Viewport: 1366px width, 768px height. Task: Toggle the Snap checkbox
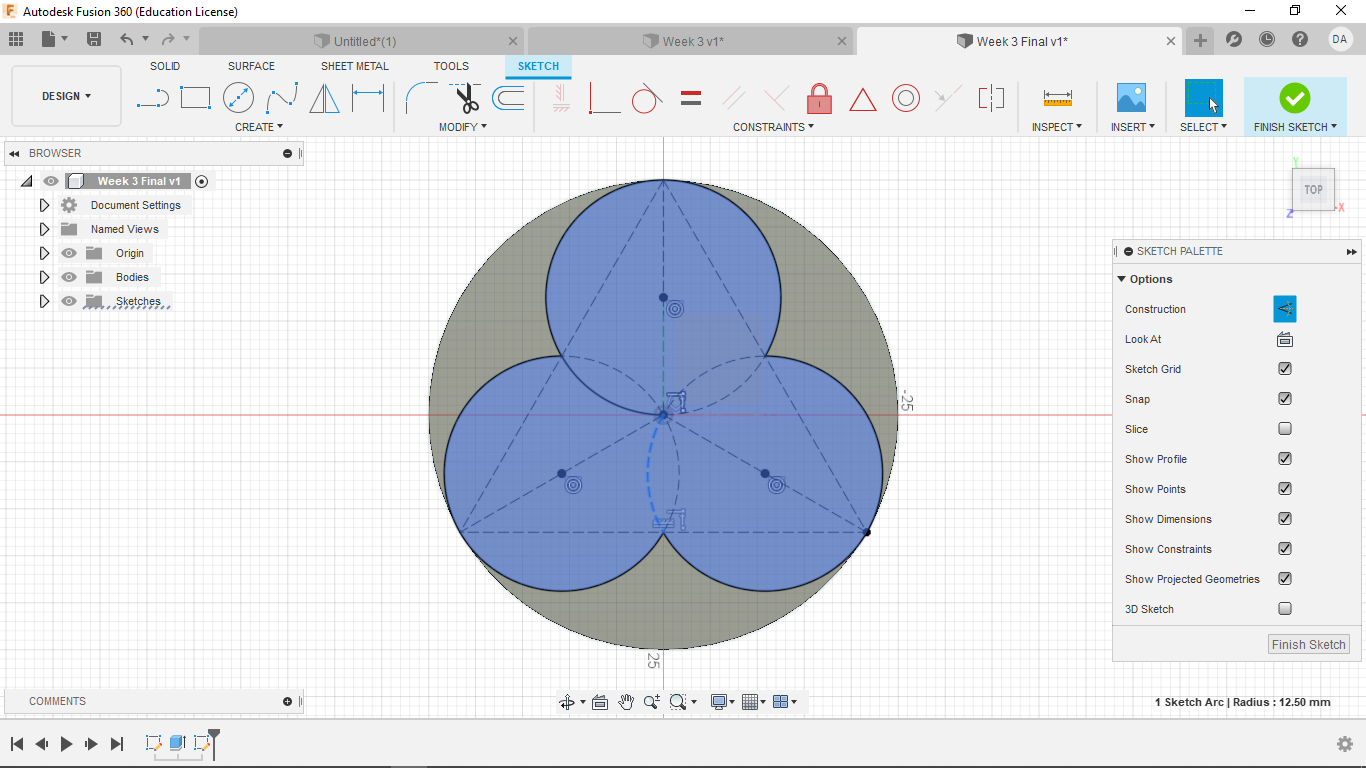tap(1285, 399)
